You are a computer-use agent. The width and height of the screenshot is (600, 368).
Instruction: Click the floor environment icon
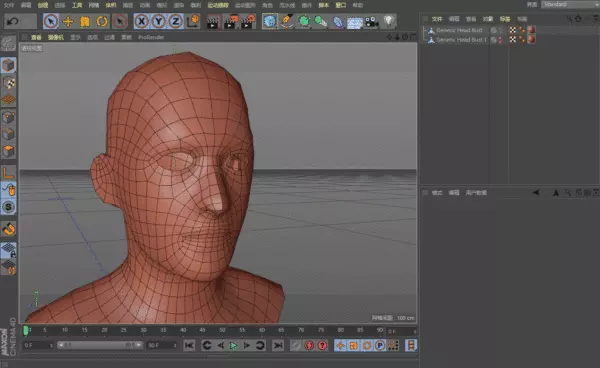[x=355, y=22]
